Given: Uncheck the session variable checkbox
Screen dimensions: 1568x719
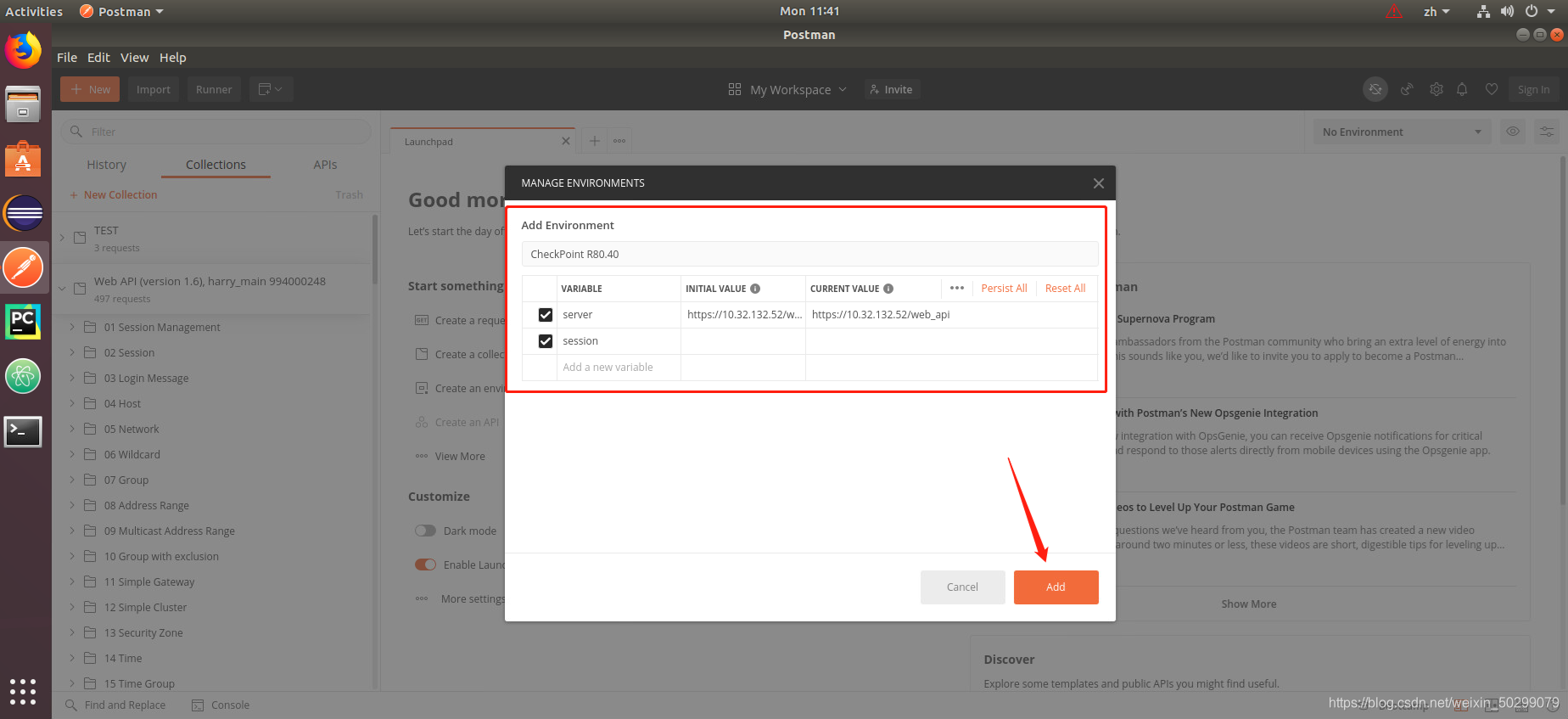Looking at the screenshot, I should (546, 341).
